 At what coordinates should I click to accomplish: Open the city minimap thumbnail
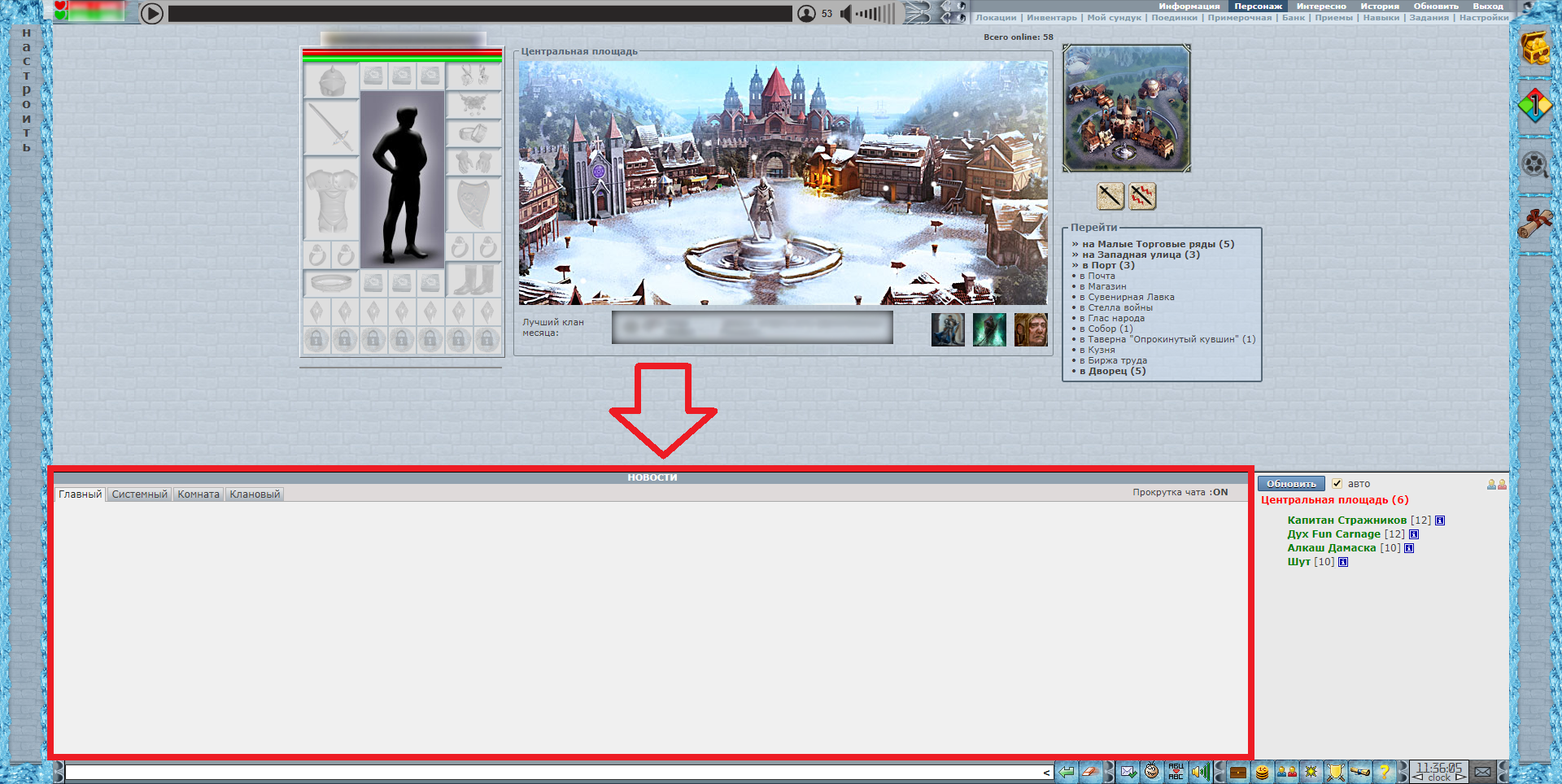pos(1127,108)
